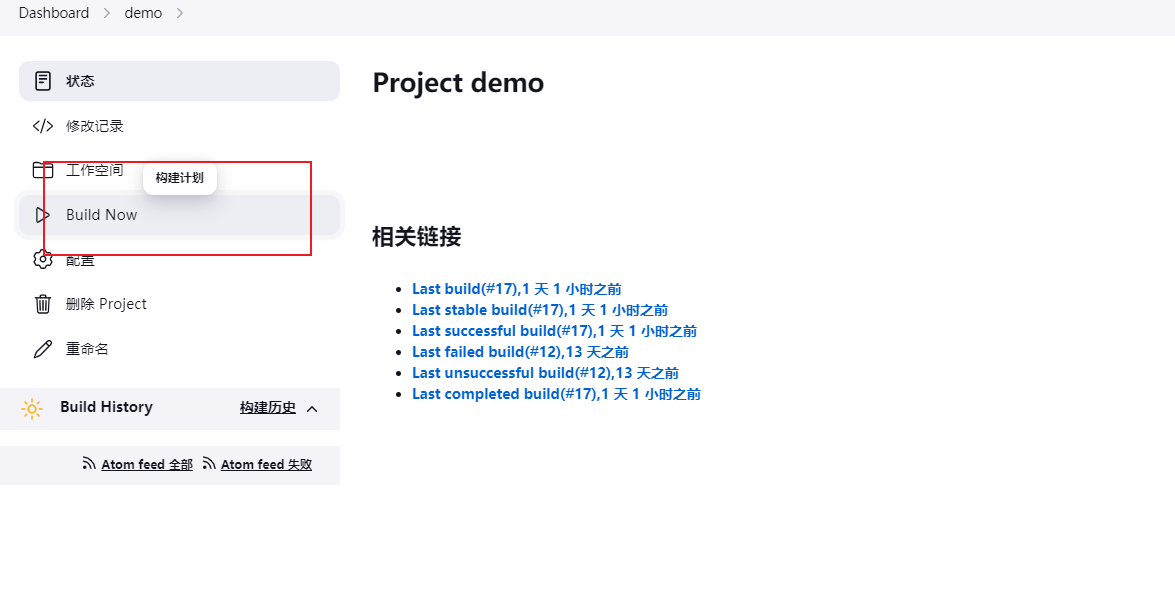Click the demo breadcrumb link
1175x615 pixels.
143,13
